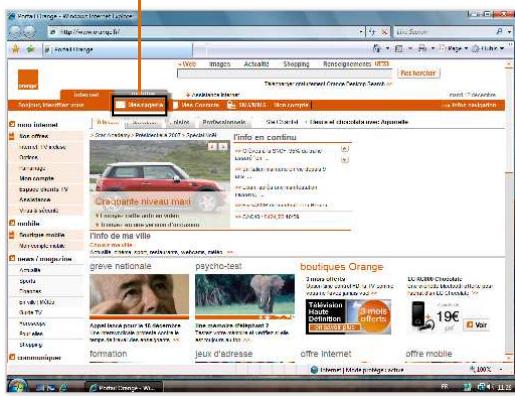
Task: Click the Voir button beside 19€ phone
Action: coord(477,324)
